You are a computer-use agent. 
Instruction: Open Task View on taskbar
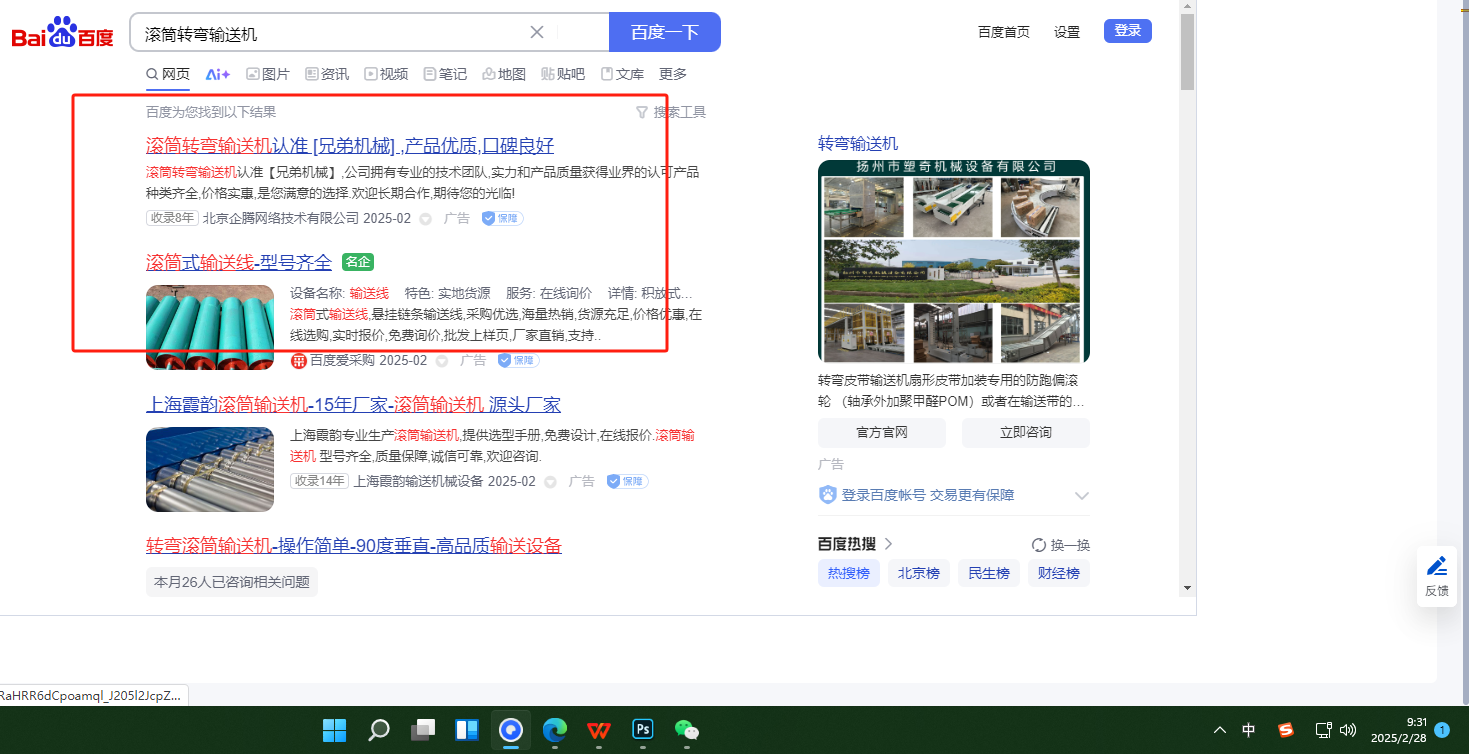(x=423, y=730)
